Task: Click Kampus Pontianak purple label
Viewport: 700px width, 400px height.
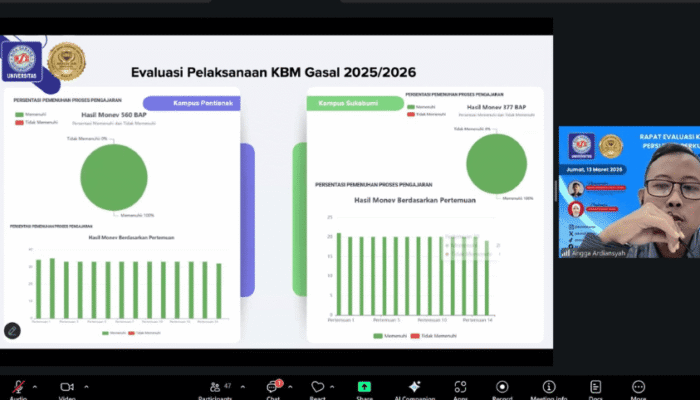Action: click(x=192, y=103)
